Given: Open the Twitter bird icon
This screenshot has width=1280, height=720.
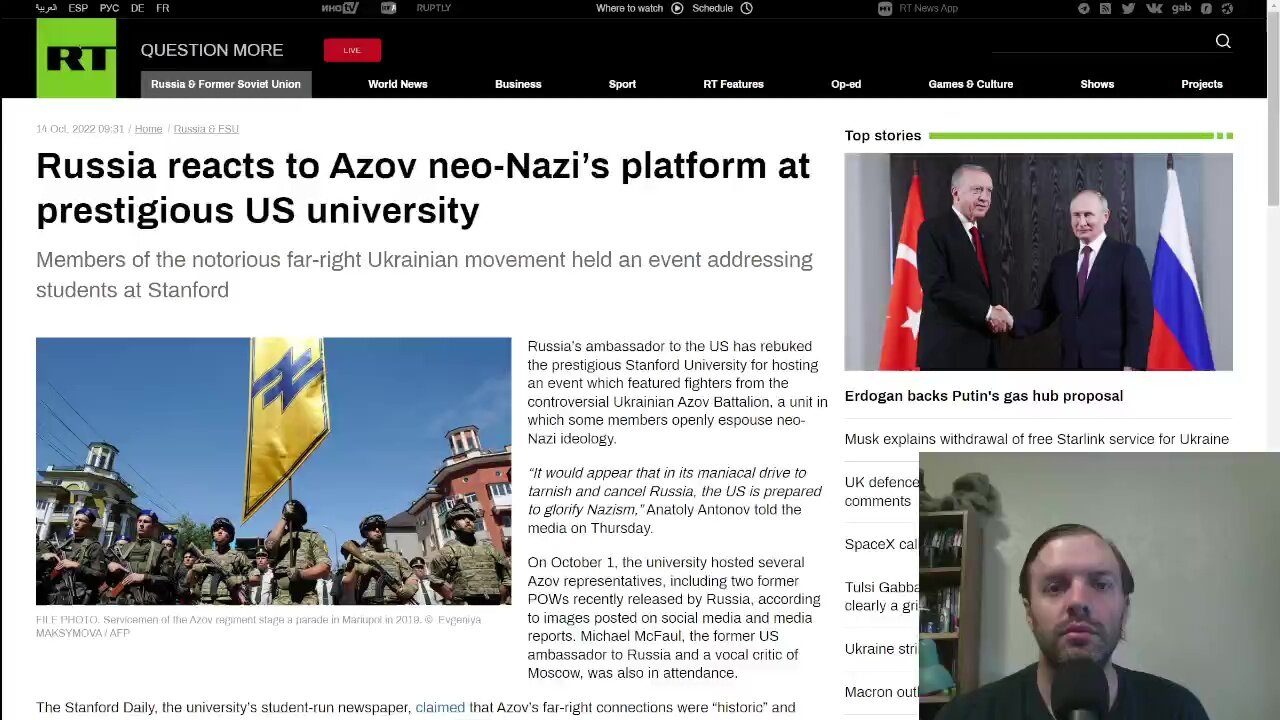Looking at the screenshot, I should click(x=1128, y=8).
